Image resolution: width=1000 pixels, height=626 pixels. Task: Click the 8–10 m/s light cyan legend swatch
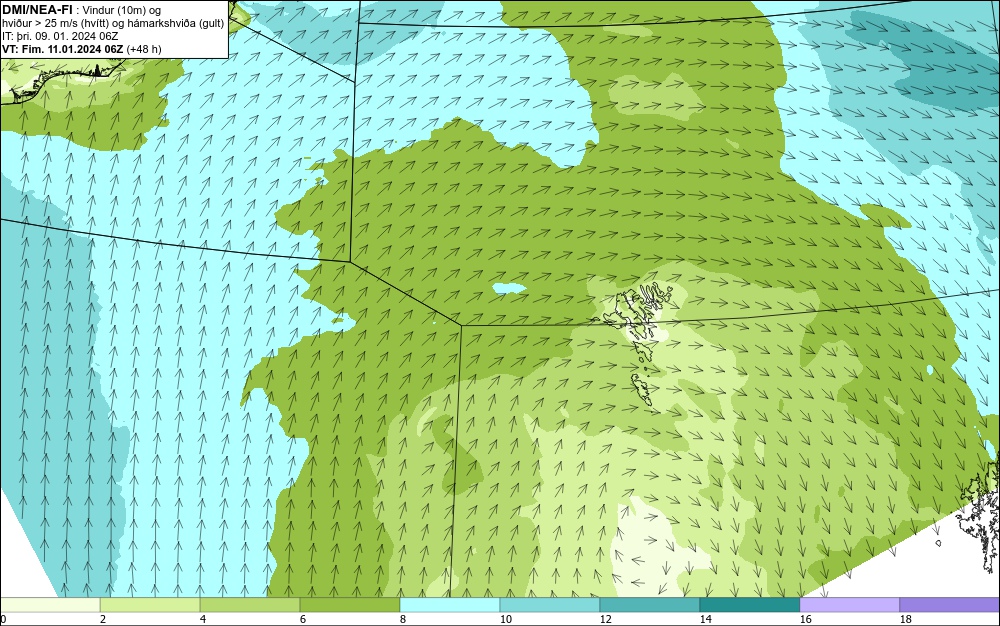pyautogui.click(x=450, y=605)
